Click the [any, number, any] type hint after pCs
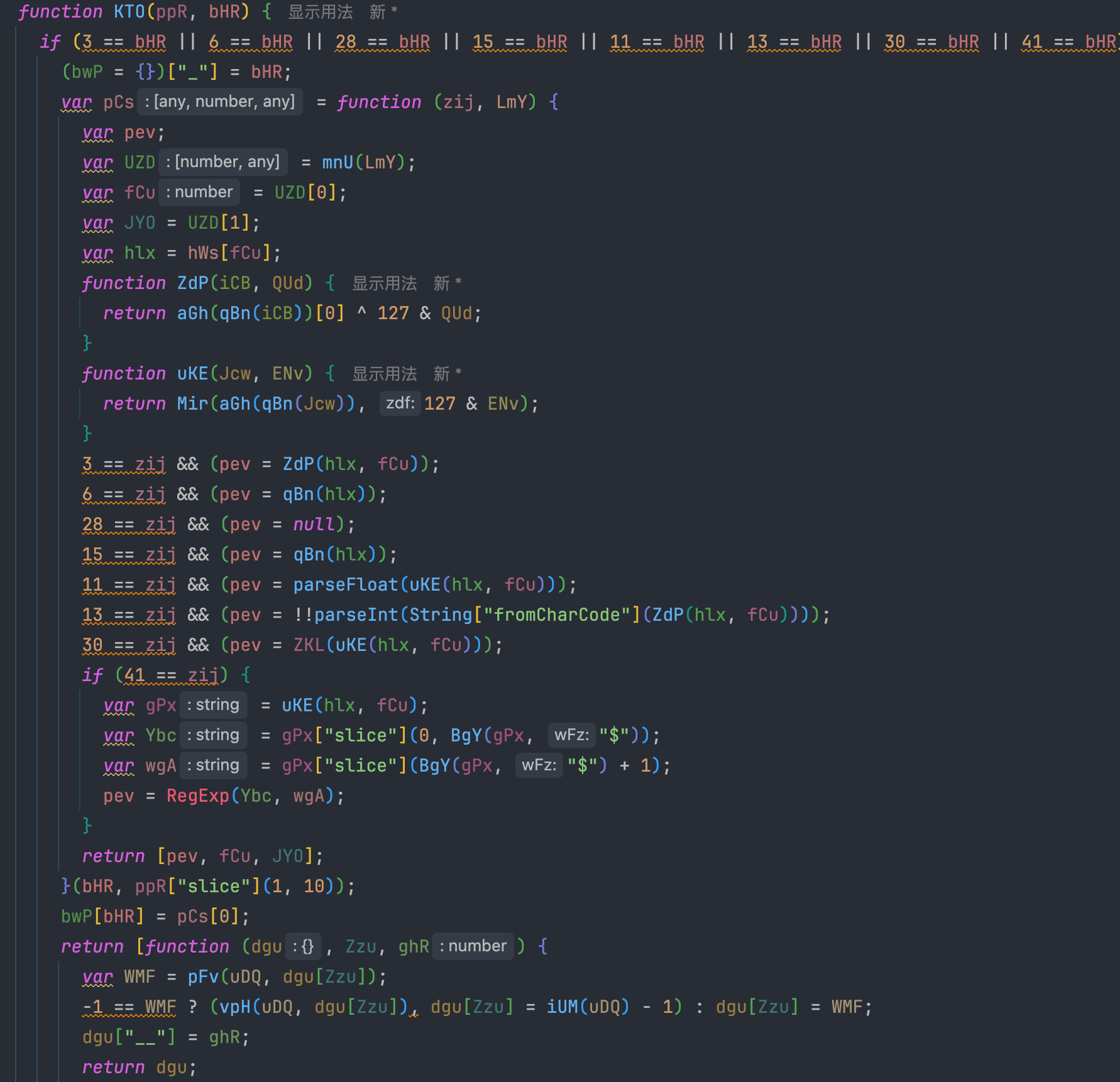 click(x=220, y=102)
